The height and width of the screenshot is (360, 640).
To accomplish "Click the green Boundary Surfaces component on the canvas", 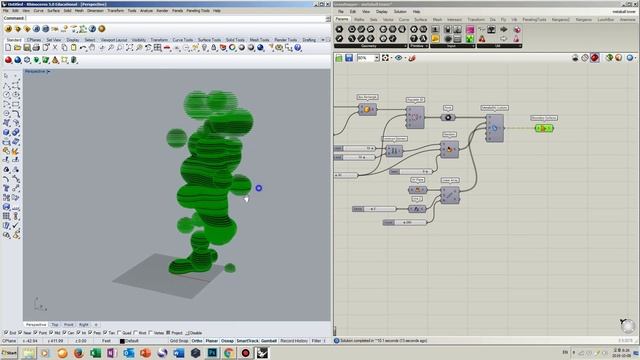I will [544, 128].
